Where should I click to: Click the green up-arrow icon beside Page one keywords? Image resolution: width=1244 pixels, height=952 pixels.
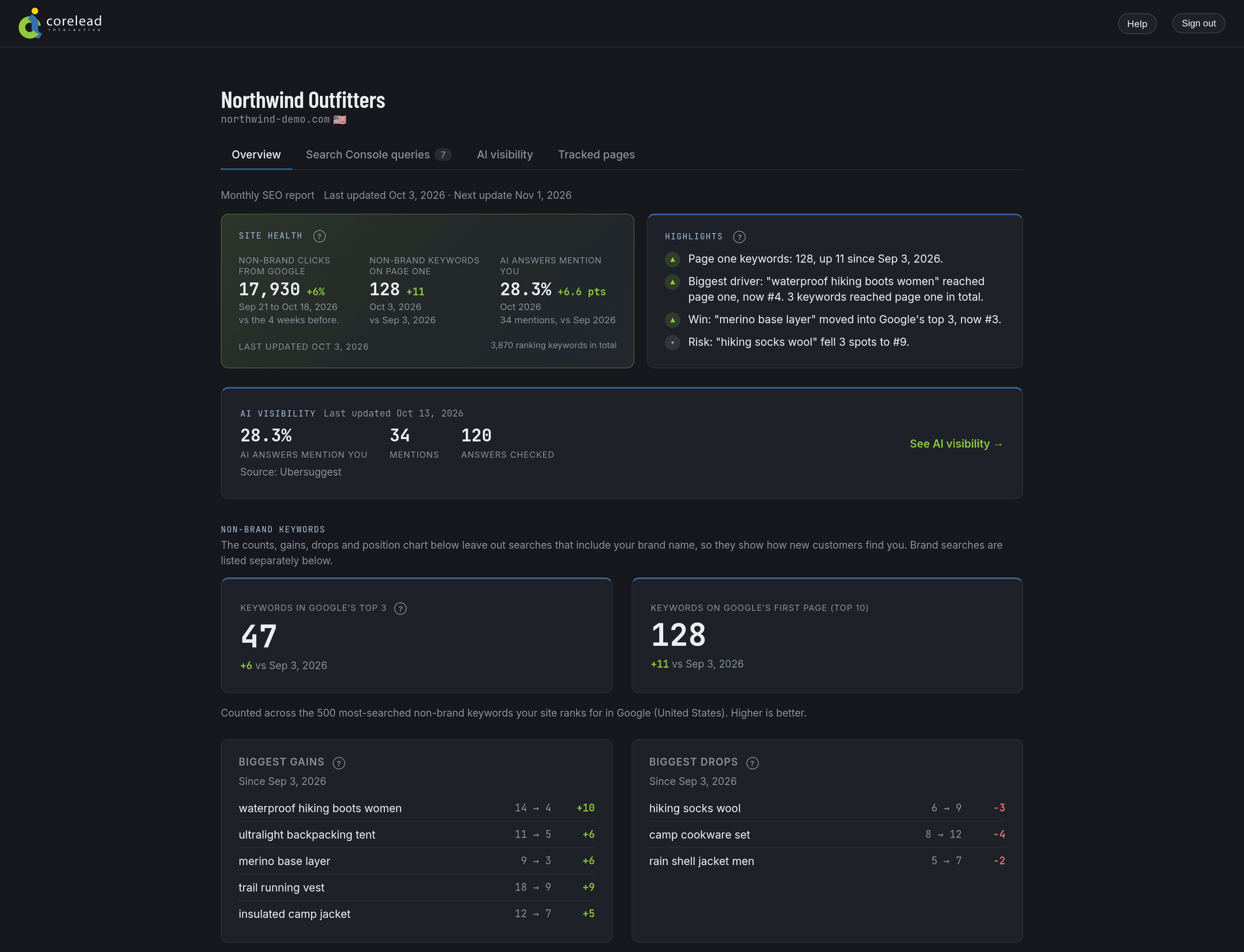pos(673,259)
